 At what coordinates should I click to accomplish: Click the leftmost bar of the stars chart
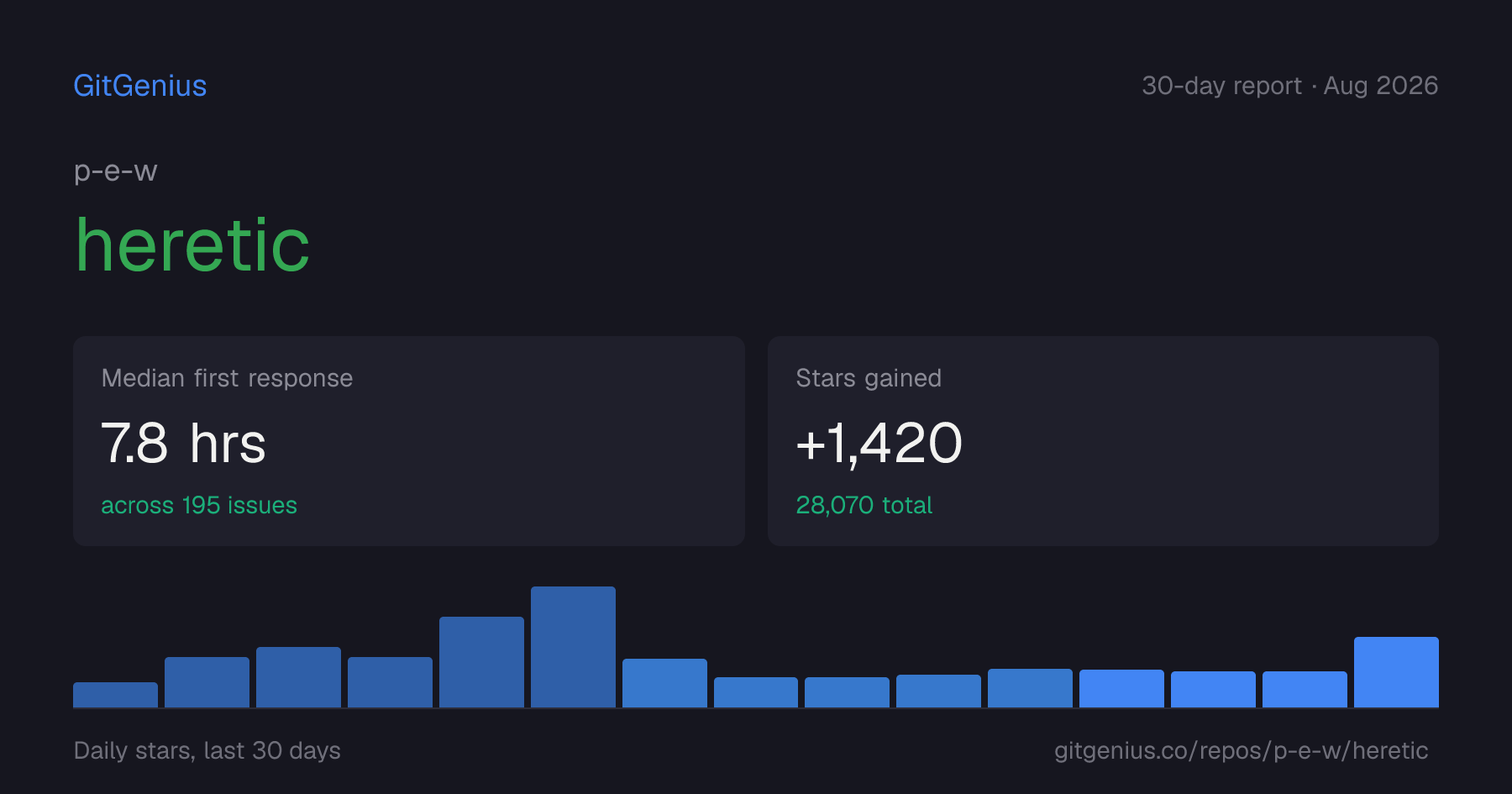[x=115, y=695]
